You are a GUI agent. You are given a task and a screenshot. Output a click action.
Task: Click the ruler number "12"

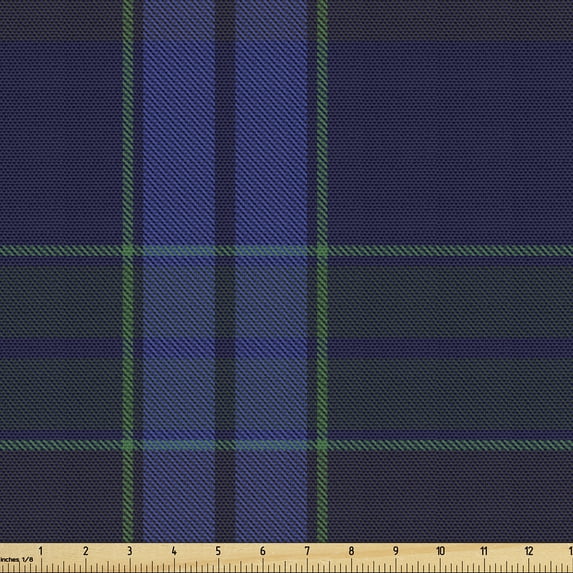click(529, 551)
